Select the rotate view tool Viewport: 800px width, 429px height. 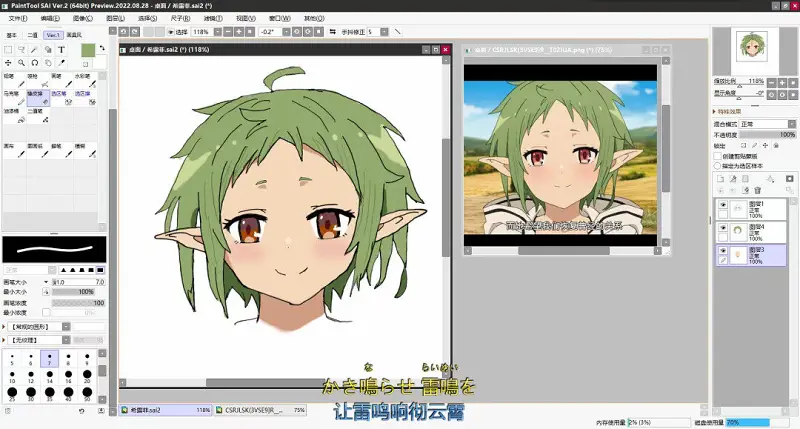(35, 63)
